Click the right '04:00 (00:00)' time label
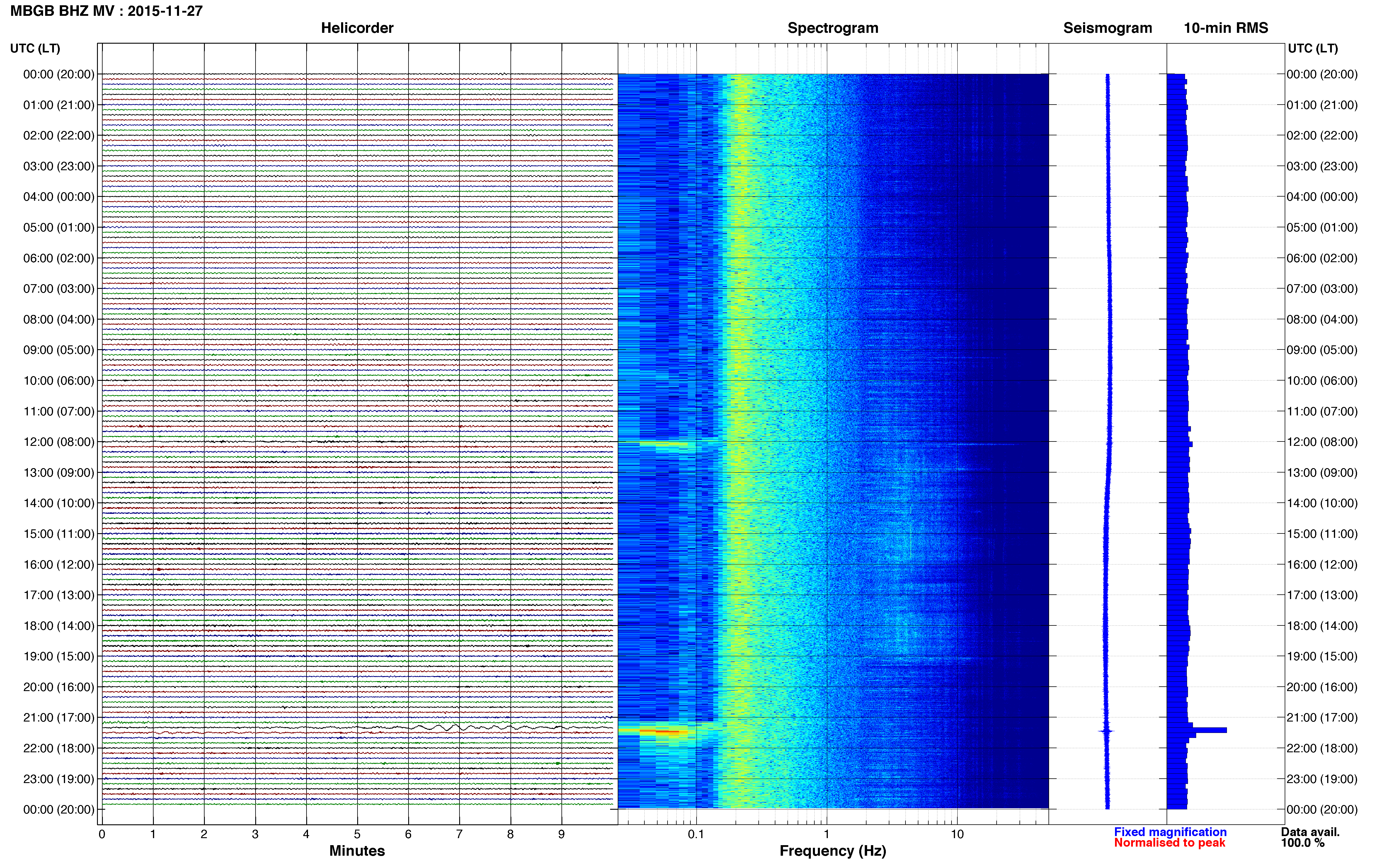Screen dimensions: 1389x868 (x=1322, y=197)
